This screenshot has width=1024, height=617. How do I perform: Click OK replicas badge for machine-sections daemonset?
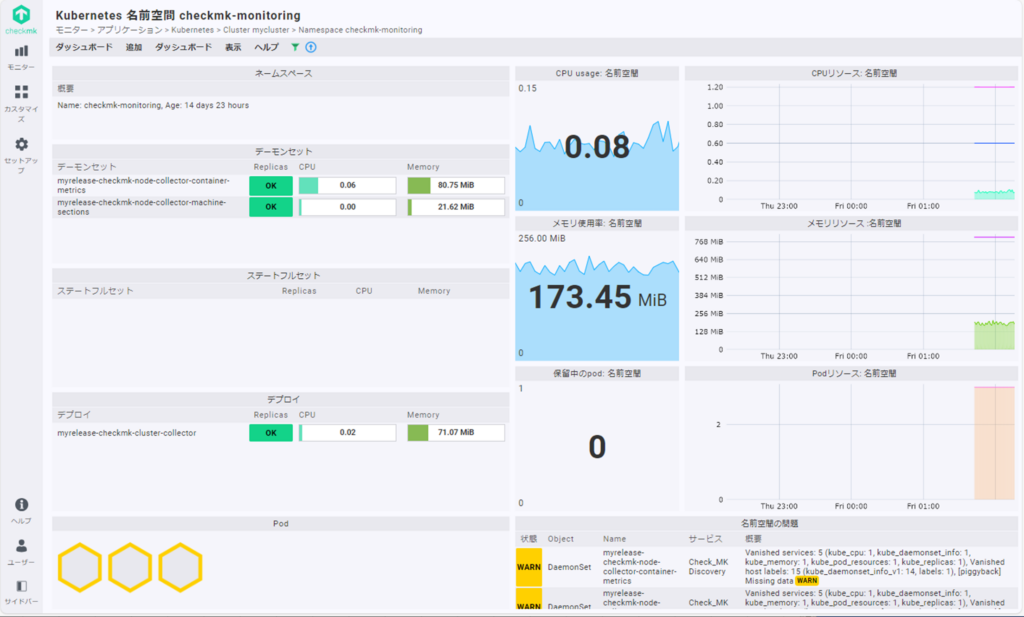pos(271,207)
